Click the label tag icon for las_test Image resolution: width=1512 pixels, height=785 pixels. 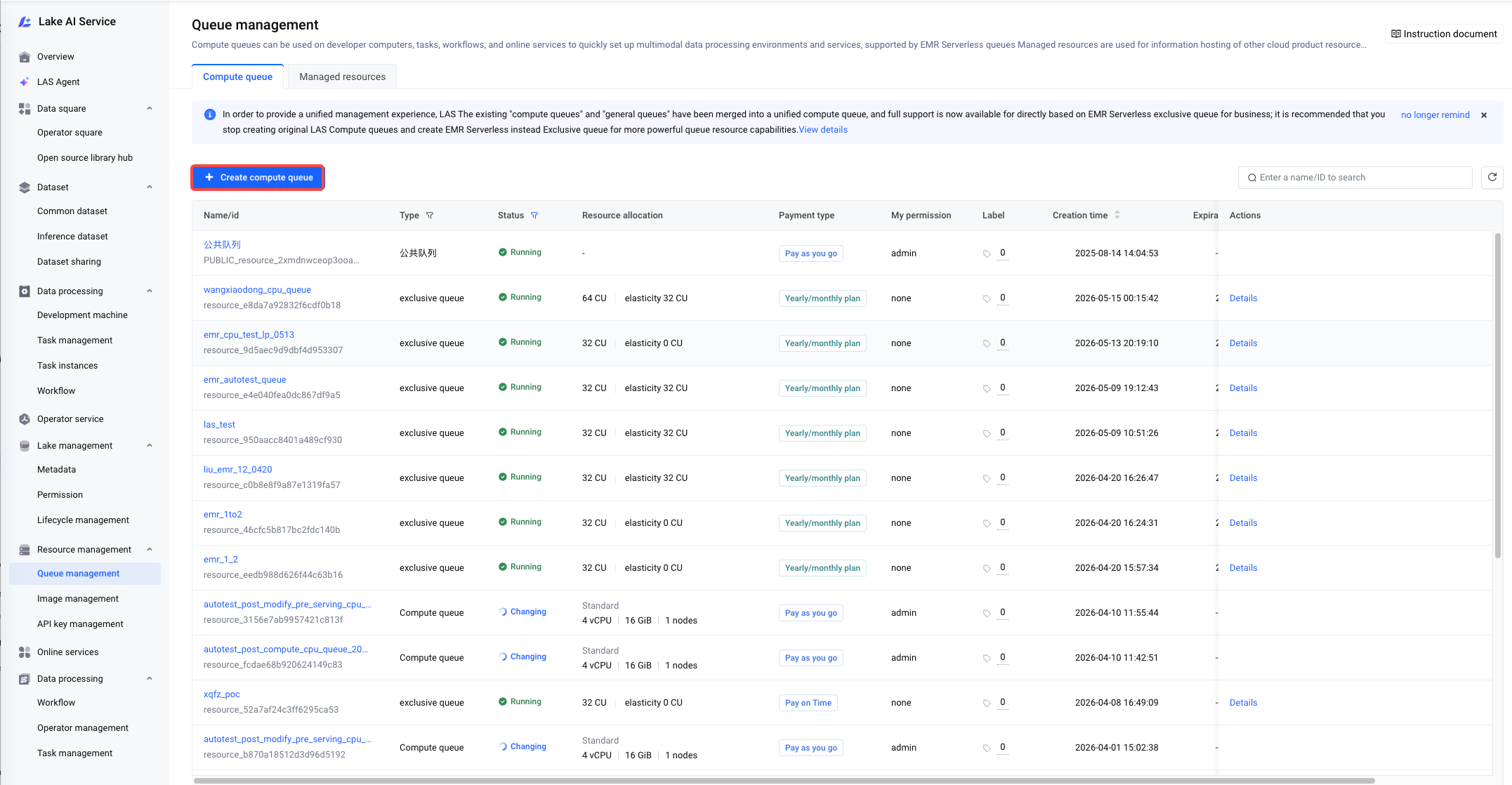[987, 434]
